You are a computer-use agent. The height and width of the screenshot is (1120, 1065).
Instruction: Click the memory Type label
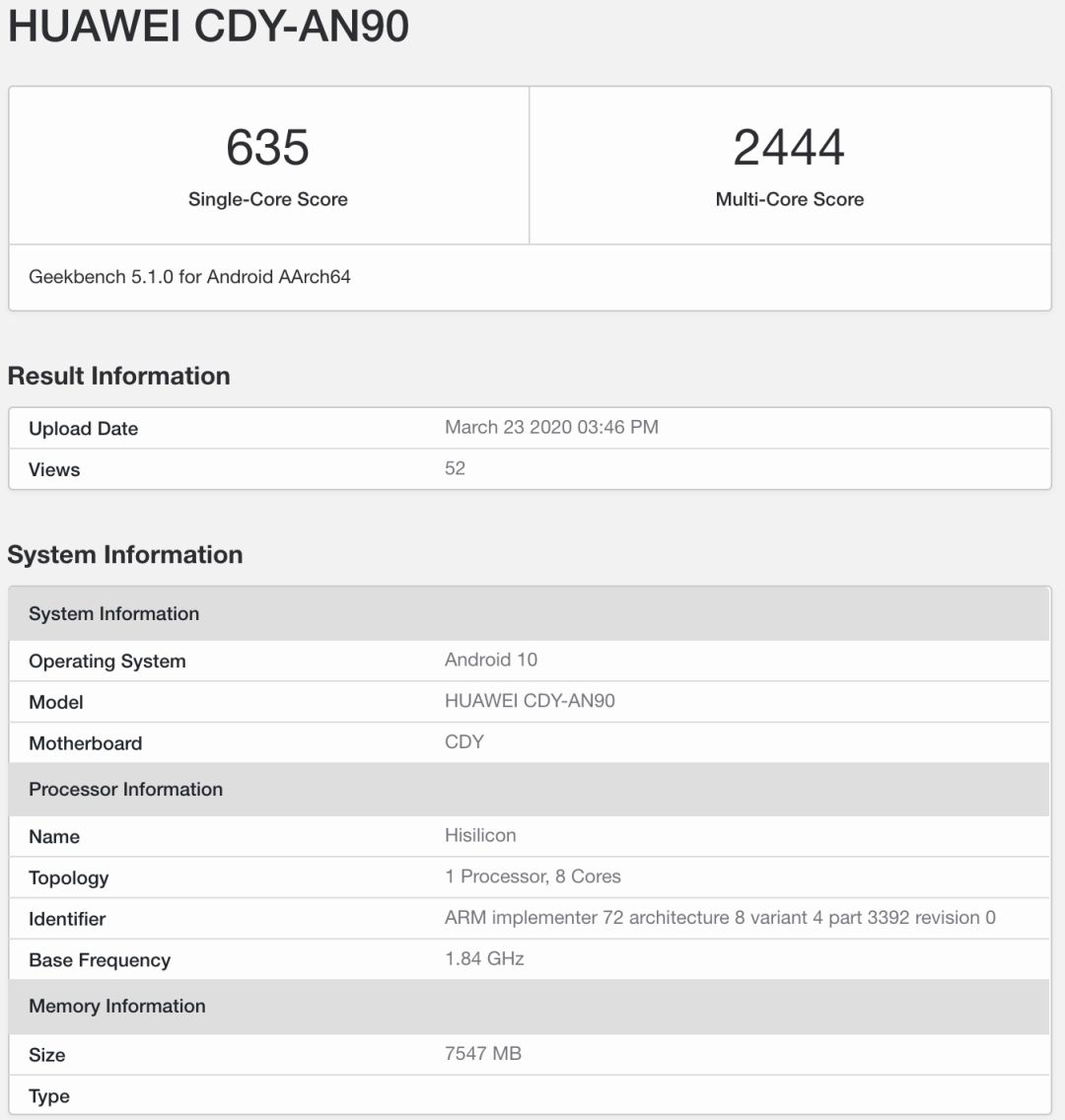coord(49,1097)
